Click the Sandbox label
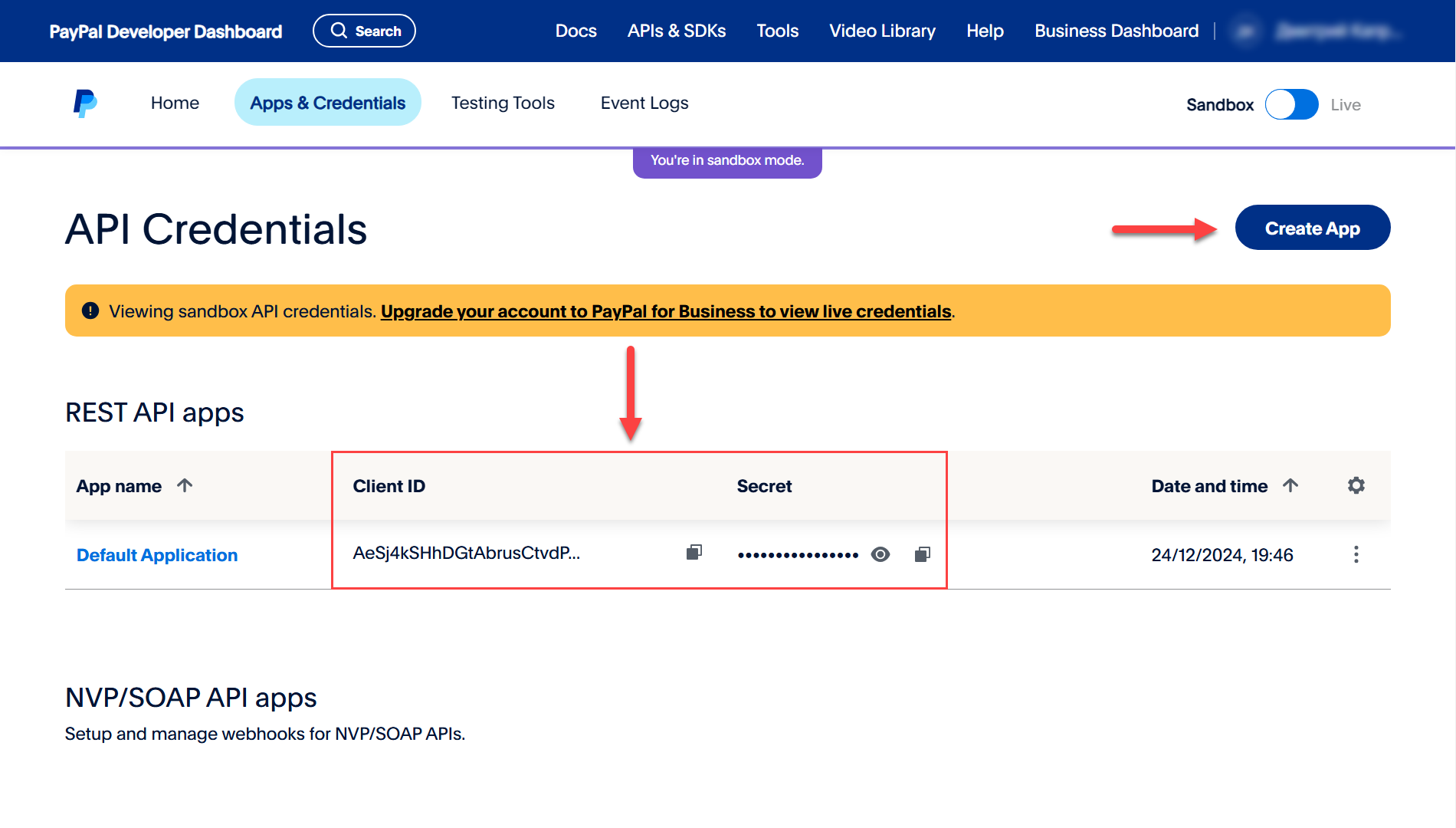 point(1219,105)
